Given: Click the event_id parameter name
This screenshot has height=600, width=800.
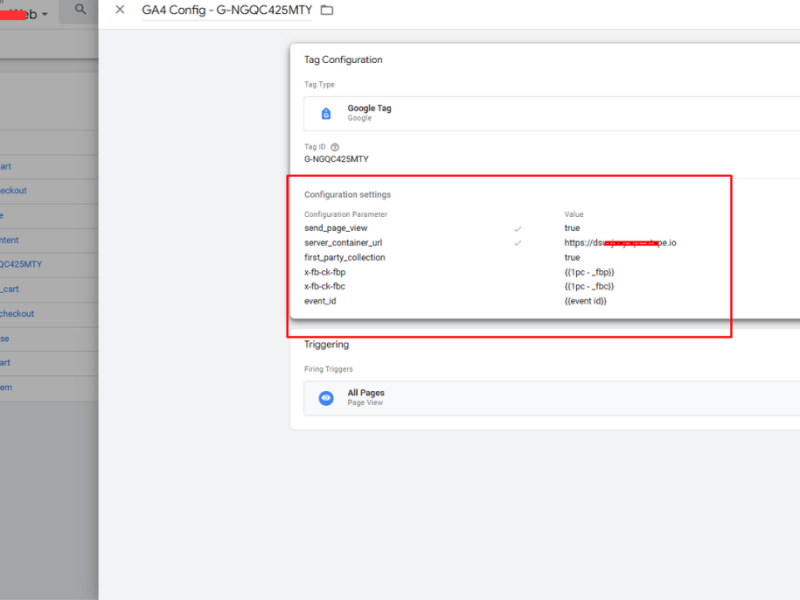Looking at the screenshot, I should [320, 301].
